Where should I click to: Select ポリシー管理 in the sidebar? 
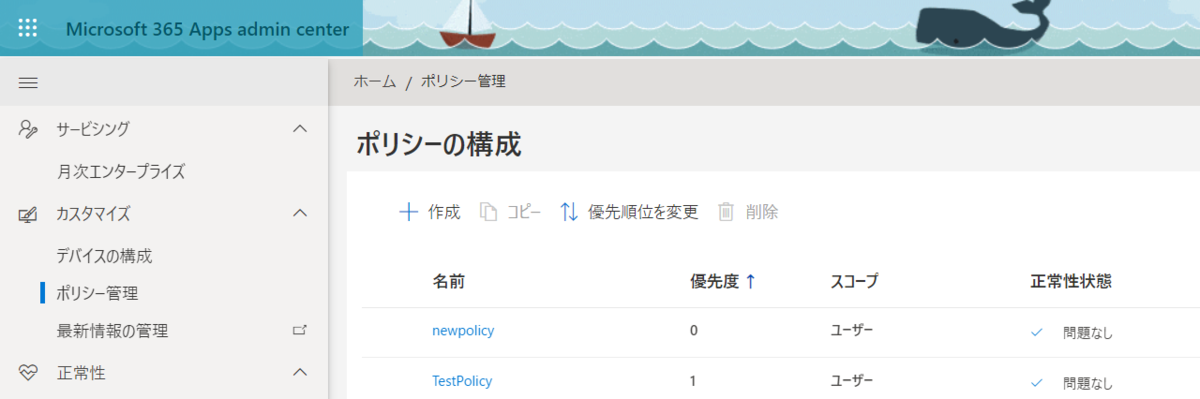(97, 293)
